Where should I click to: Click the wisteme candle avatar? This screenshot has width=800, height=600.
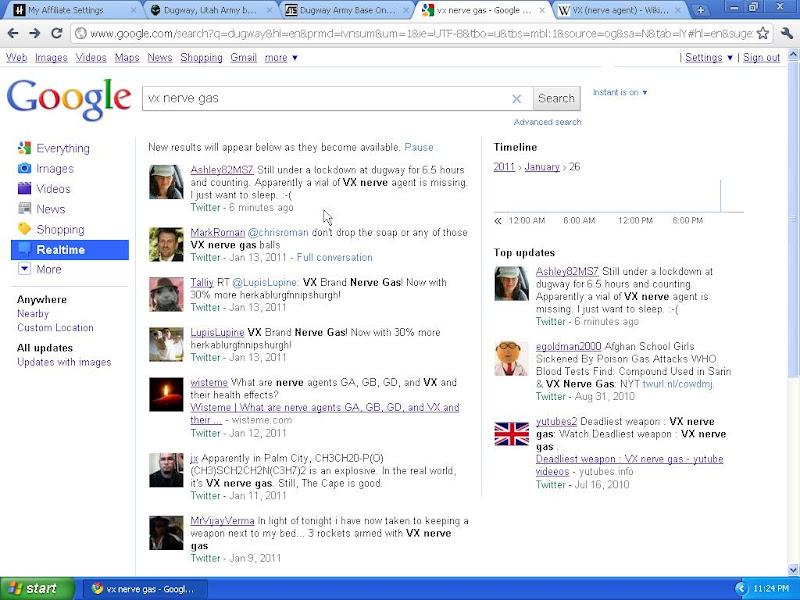tap(166, 394)
